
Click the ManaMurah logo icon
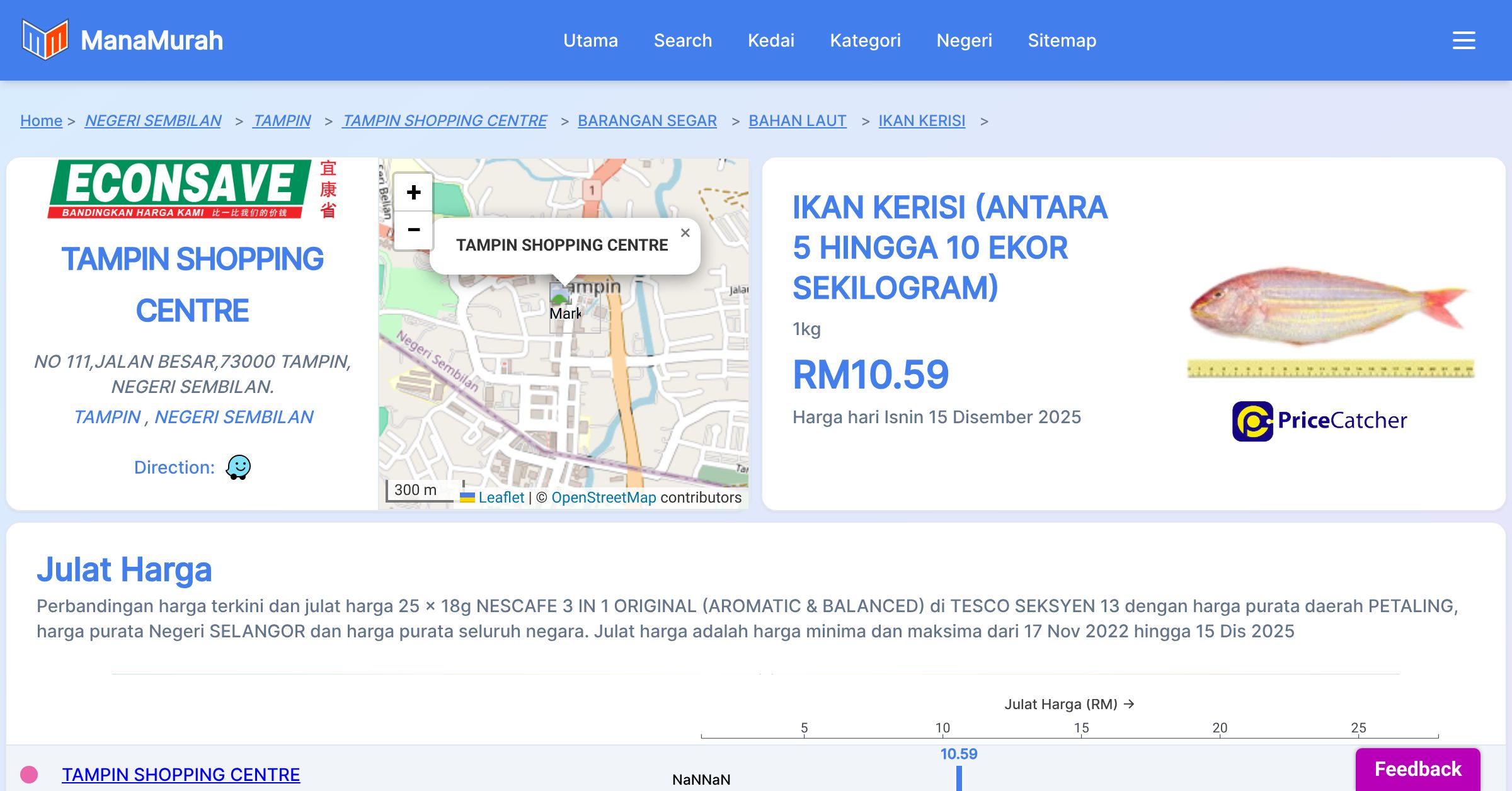pyautogui.click(x=45, y=40)
